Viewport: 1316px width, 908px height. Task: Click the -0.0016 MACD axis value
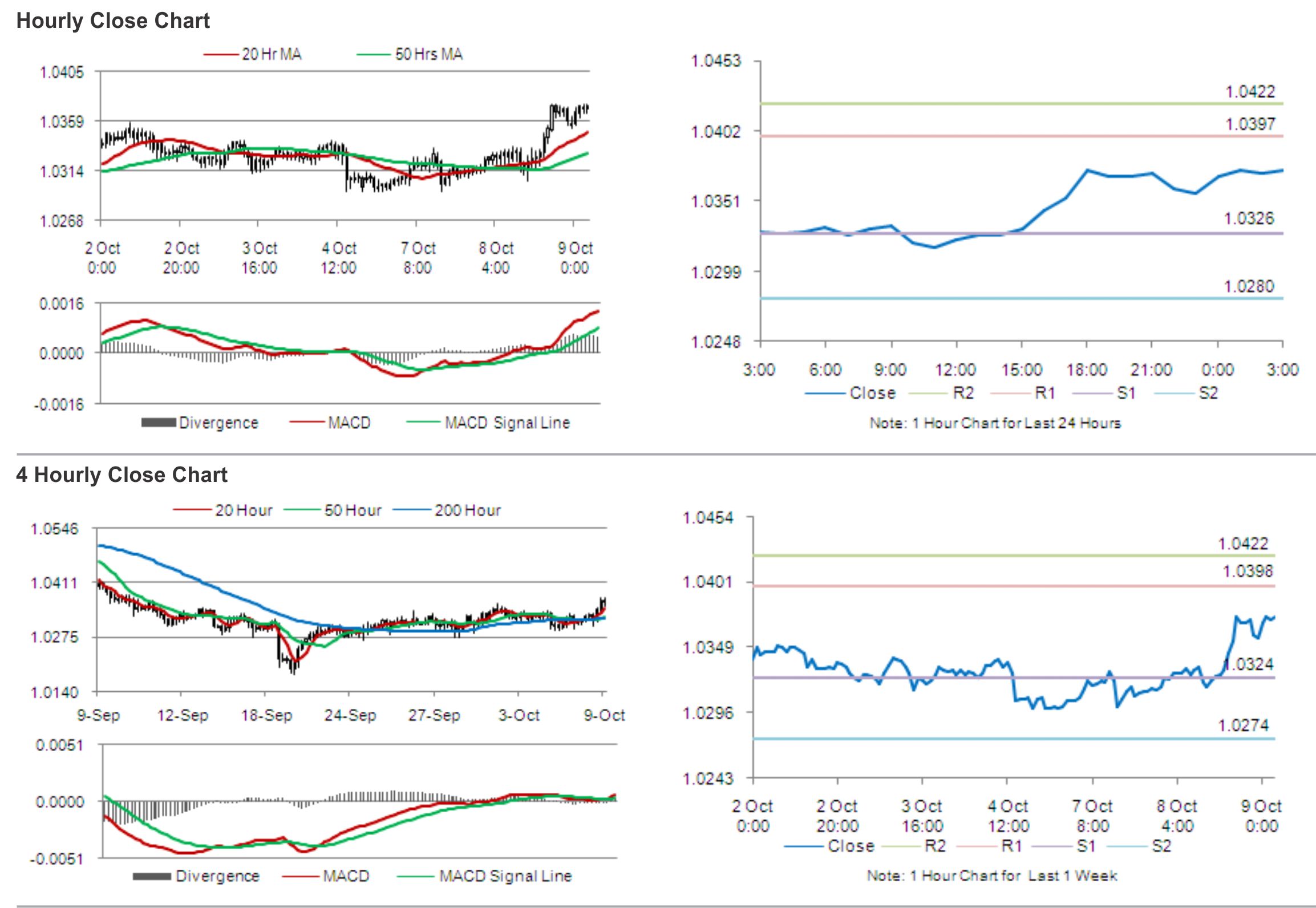(x=59, y=405)
